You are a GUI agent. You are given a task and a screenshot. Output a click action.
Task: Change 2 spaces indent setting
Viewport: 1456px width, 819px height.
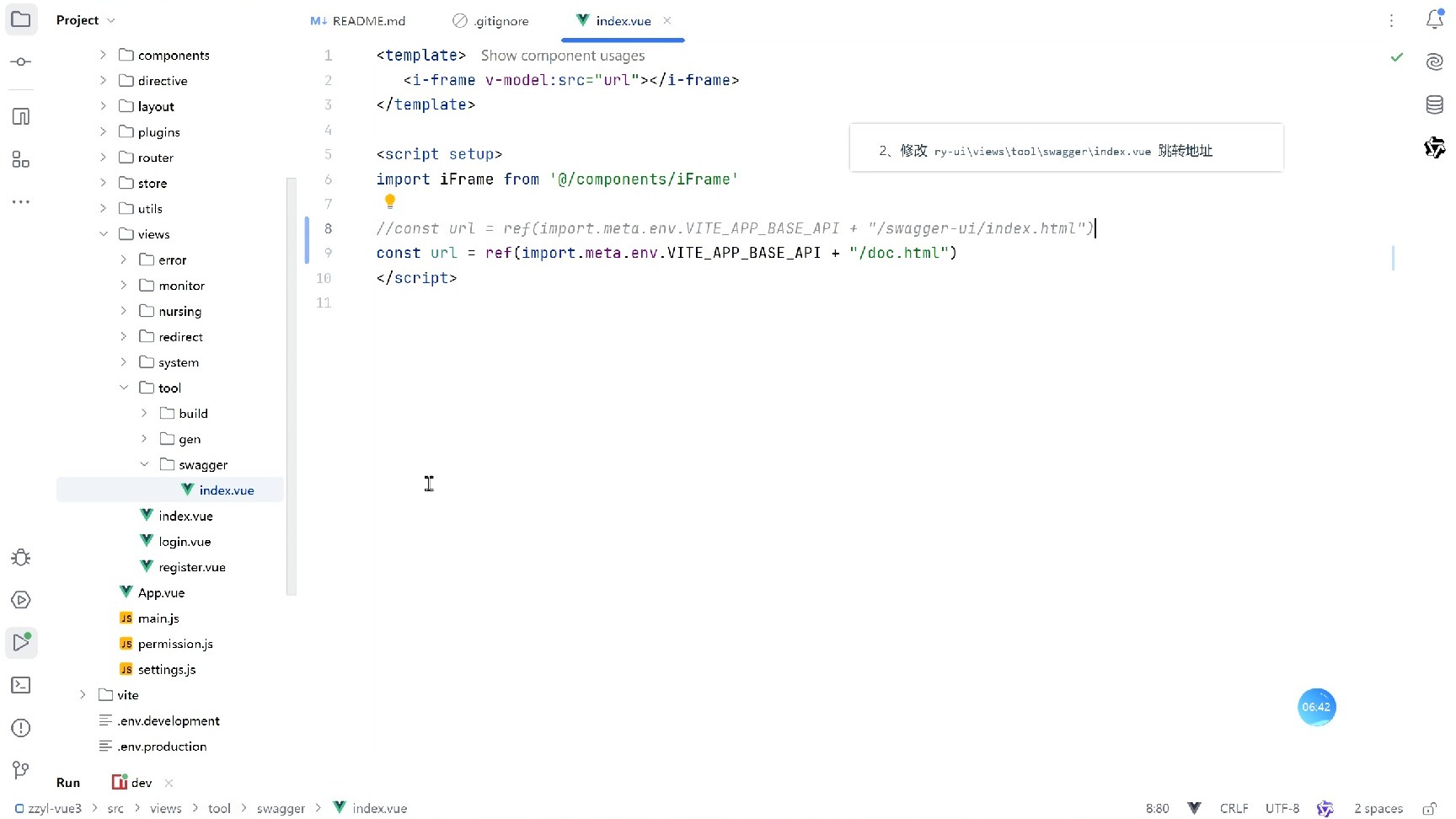click(x=1378, y=808)
